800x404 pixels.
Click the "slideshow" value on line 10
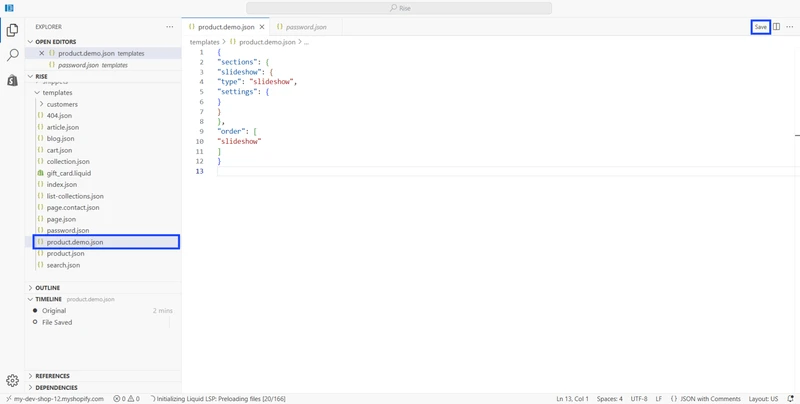[239, 141]
